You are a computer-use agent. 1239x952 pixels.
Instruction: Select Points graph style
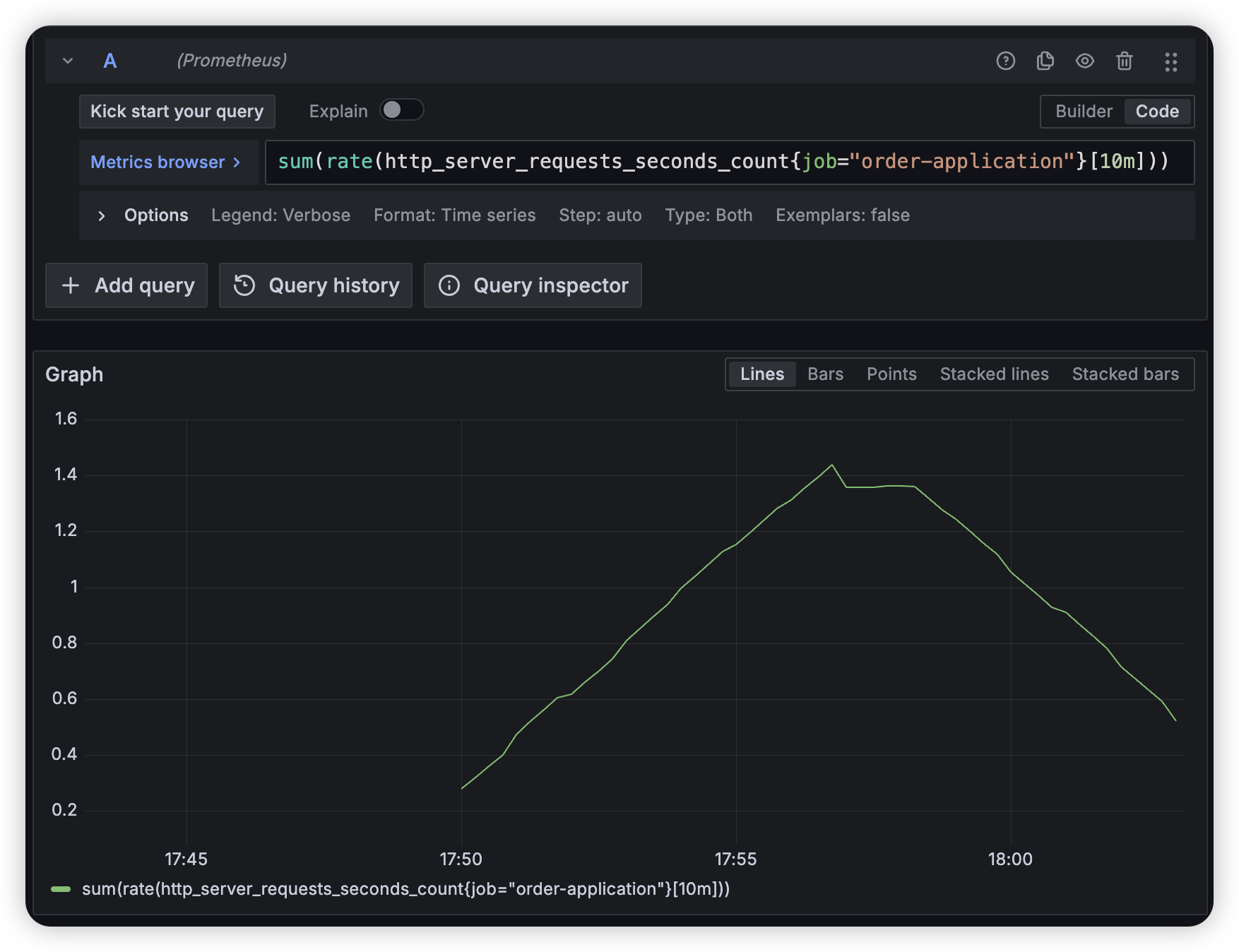click(892, 374)
